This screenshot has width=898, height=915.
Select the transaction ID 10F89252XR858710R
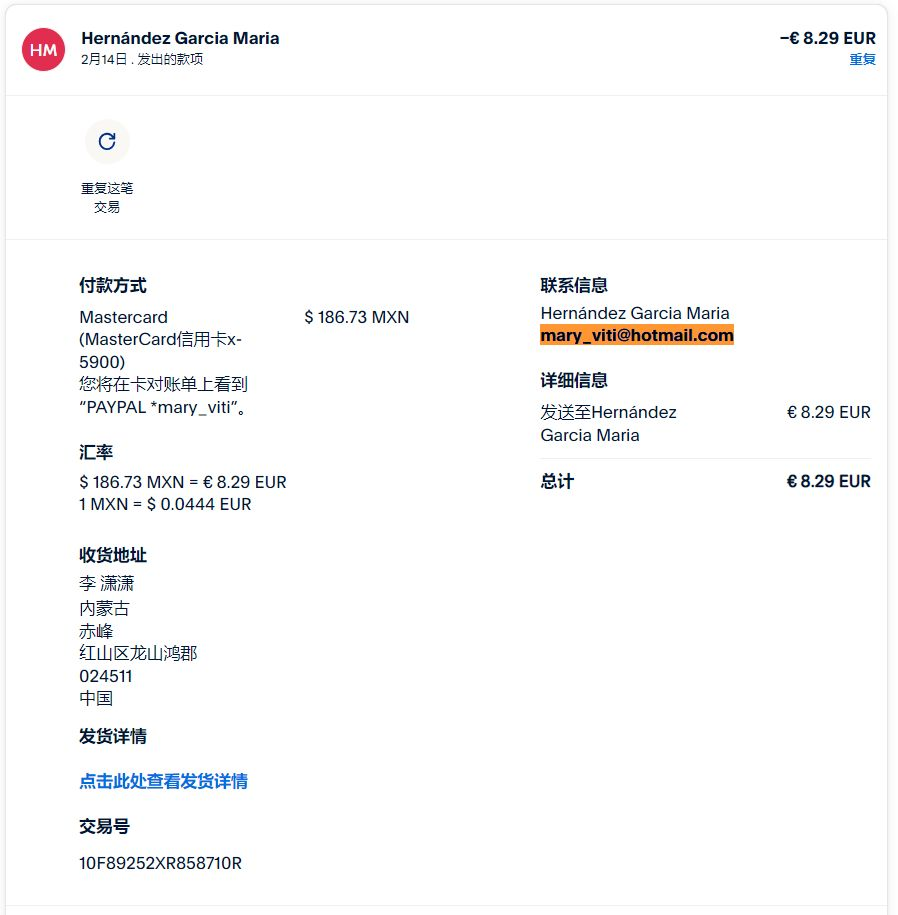coord(160,862)
